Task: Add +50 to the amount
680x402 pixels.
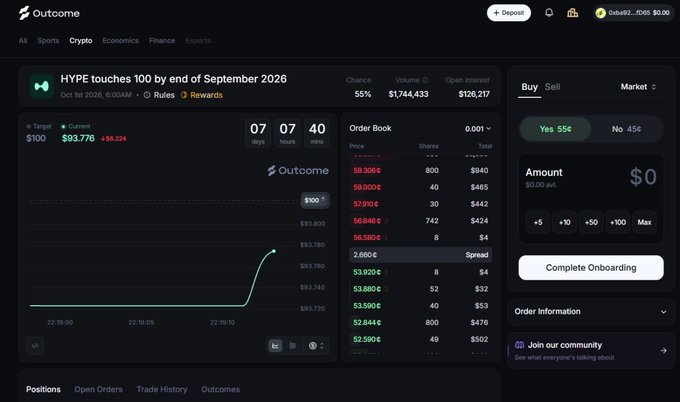Action: [591, 222]
